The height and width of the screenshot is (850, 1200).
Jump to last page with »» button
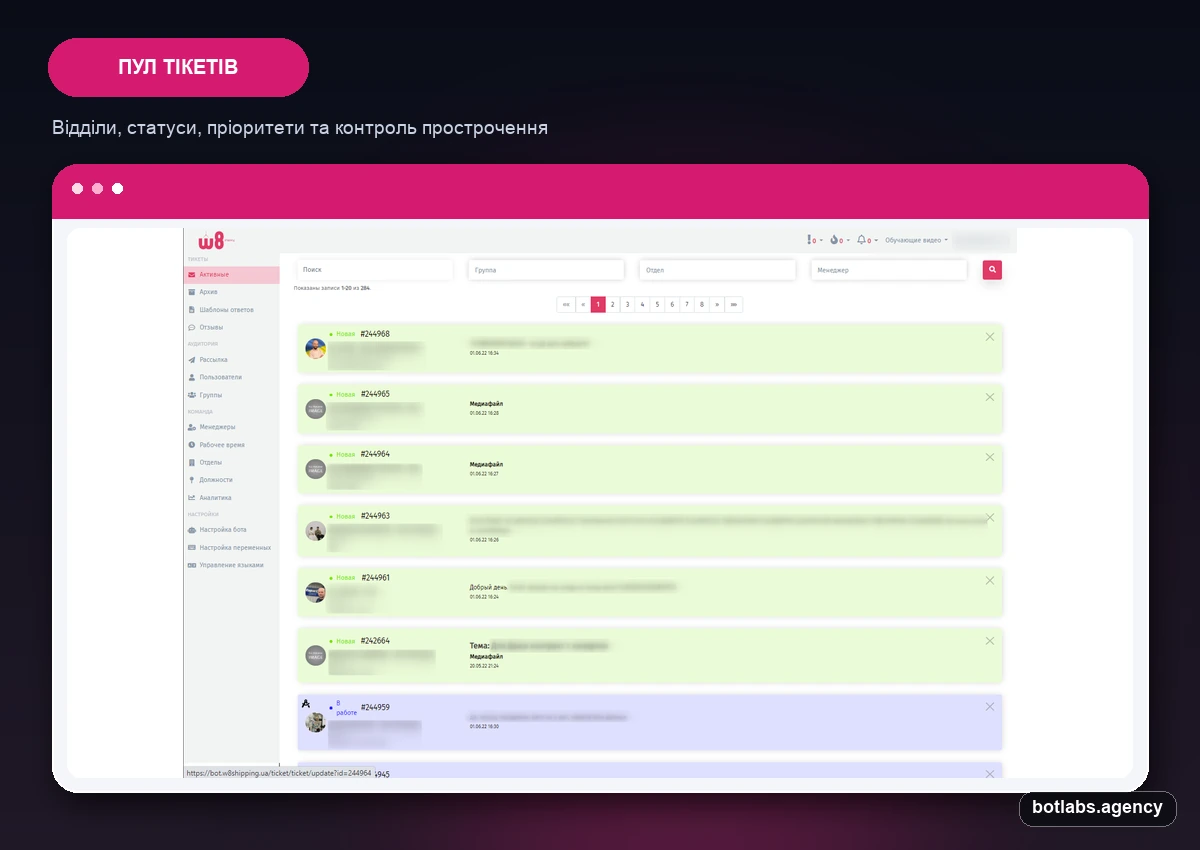(734, 305)
